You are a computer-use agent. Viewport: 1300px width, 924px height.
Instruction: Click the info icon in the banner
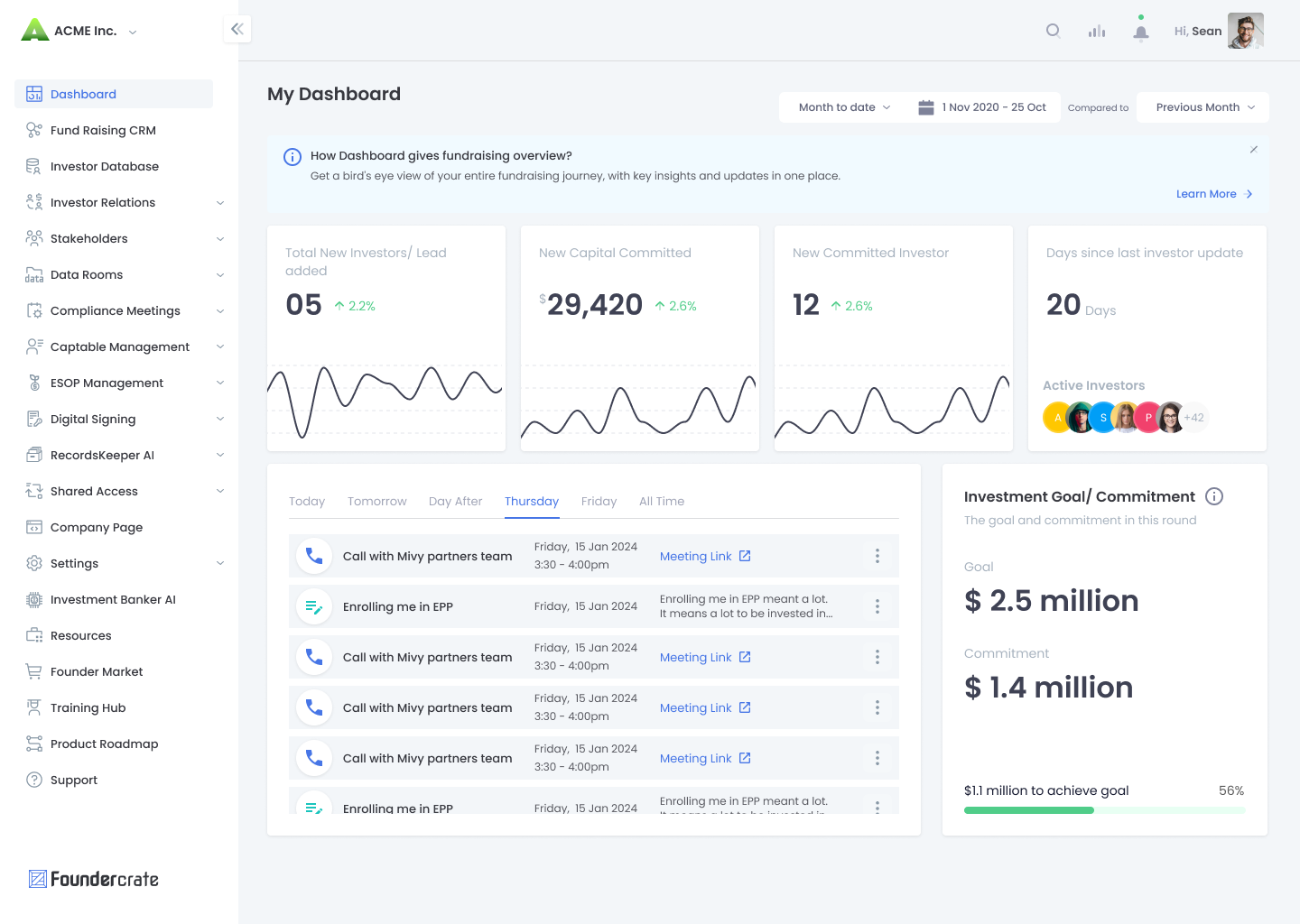pos(292,157)
